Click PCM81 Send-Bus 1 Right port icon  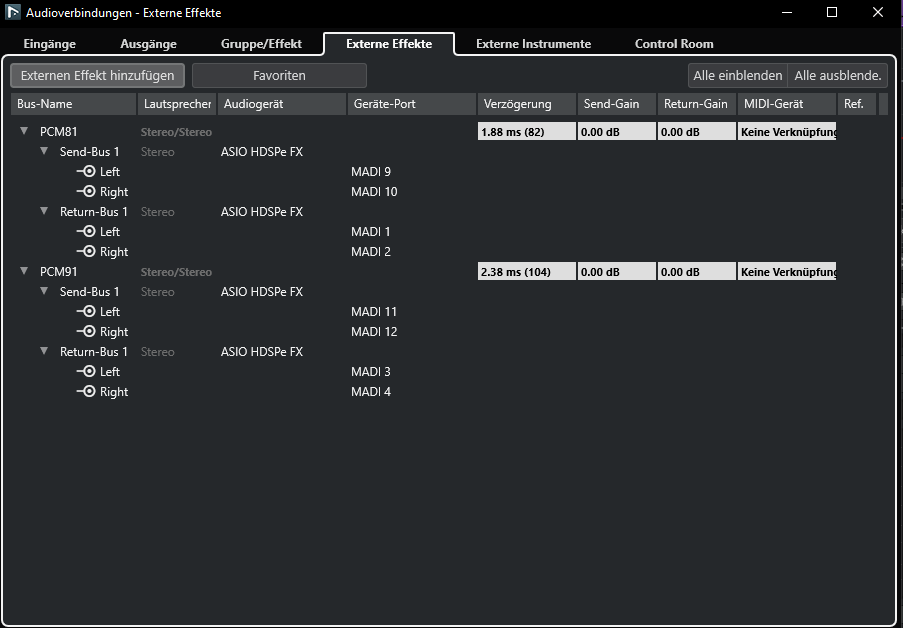86,191
